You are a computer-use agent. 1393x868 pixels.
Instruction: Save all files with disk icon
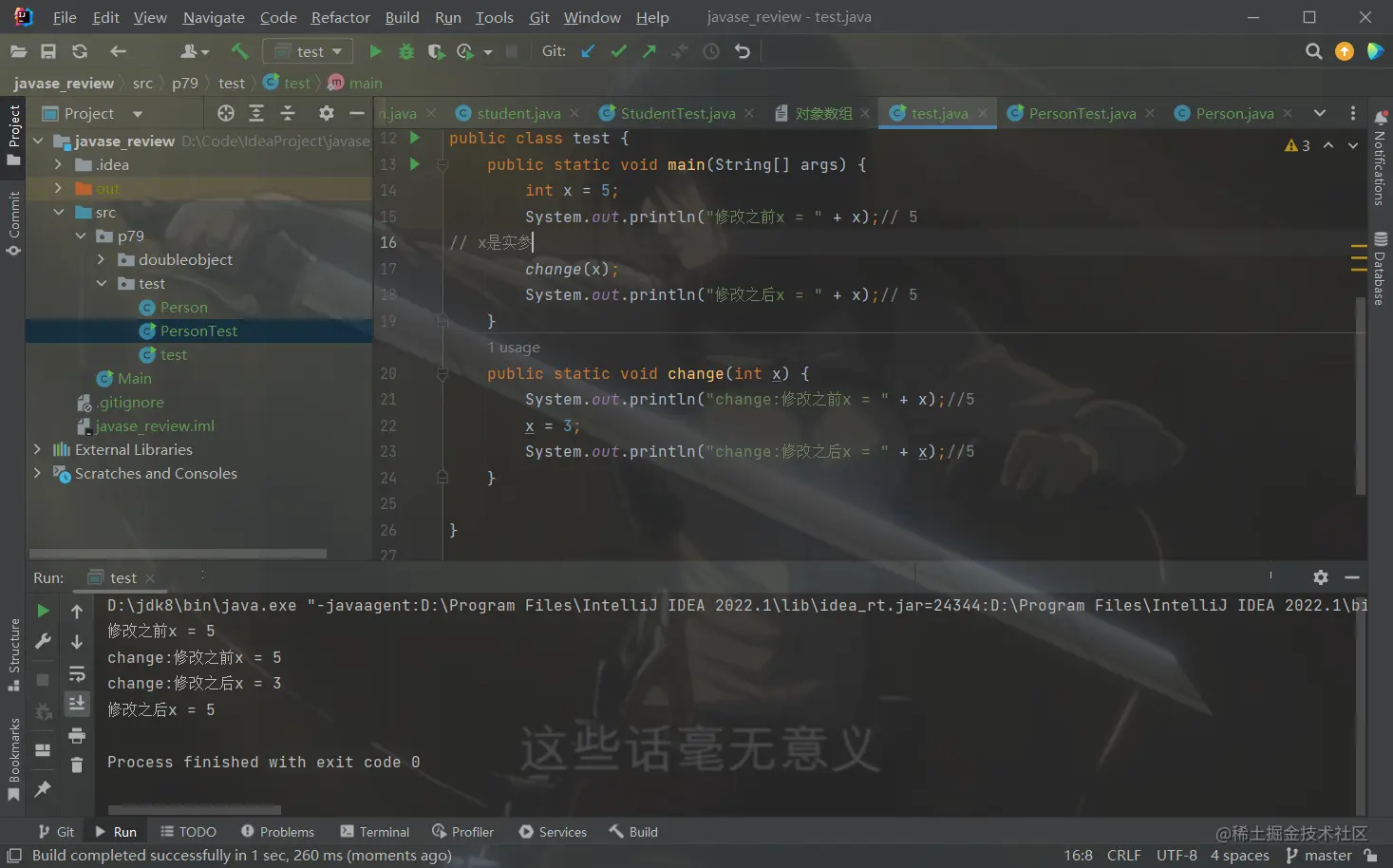pos(48,51)
